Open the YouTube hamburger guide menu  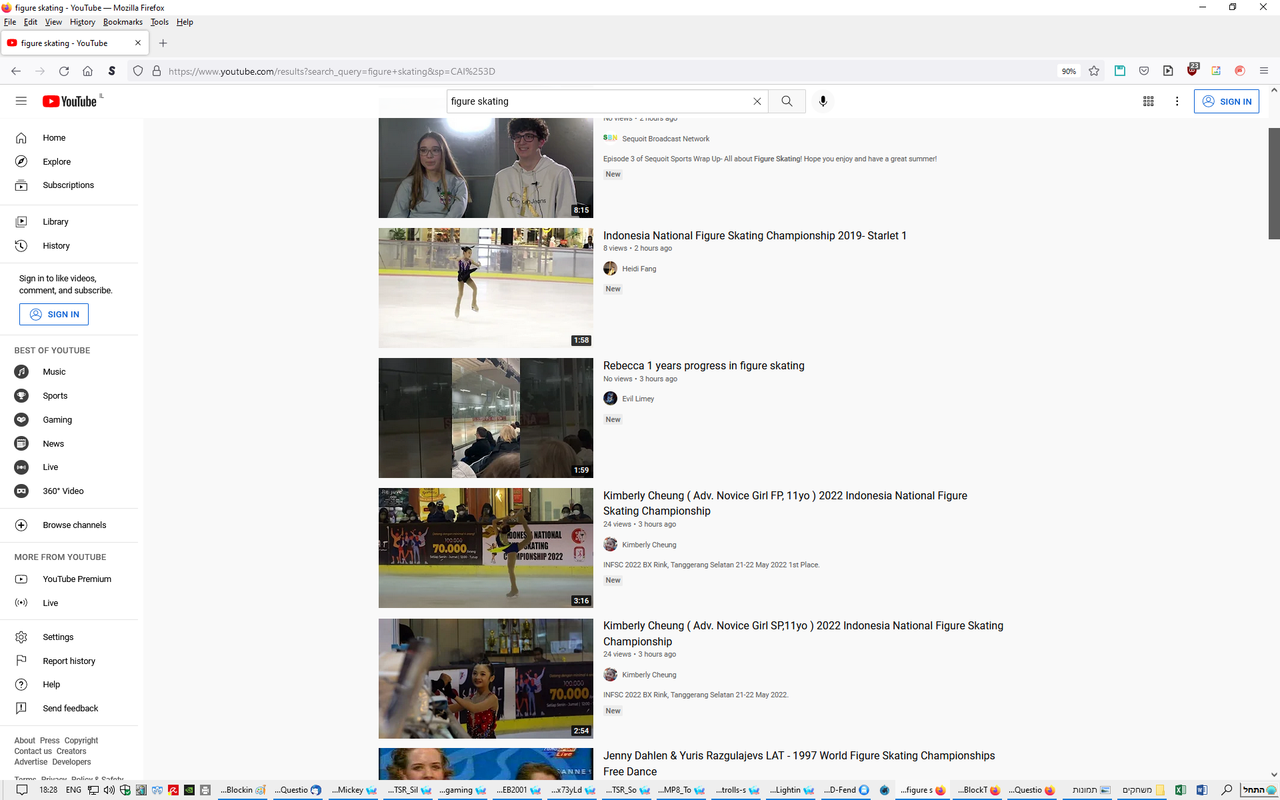tap(21, 101)
